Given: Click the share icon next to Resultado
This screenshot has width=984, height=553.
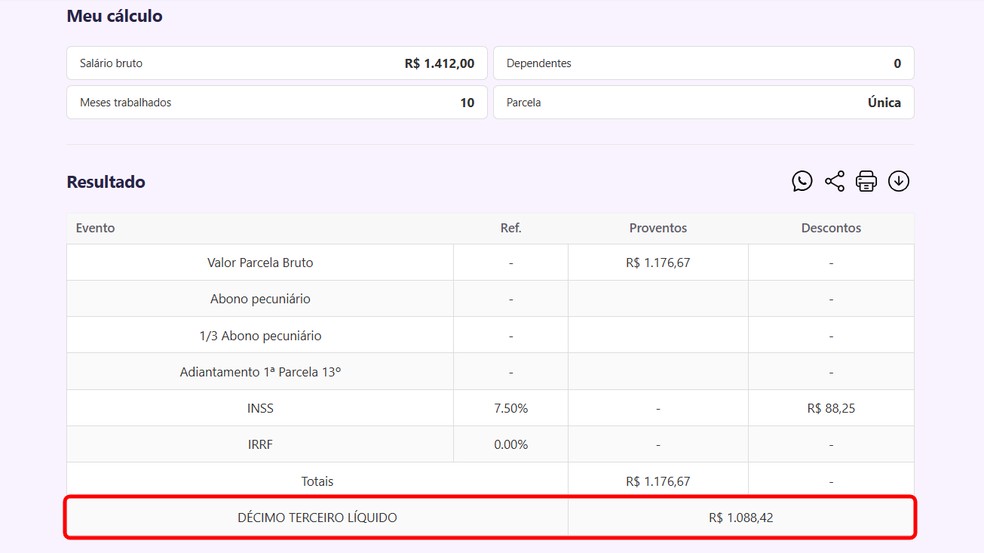Looking at the screenshot, I should click(834, 181).
